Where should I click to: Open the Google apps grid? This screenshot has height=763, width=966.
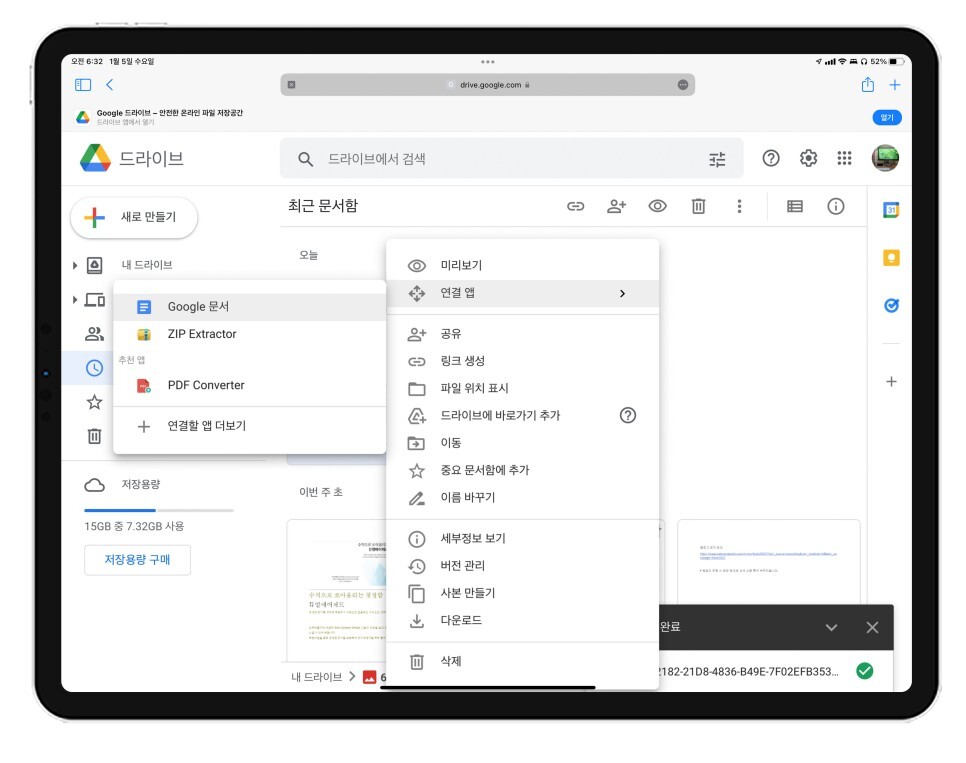pos(845,158)
